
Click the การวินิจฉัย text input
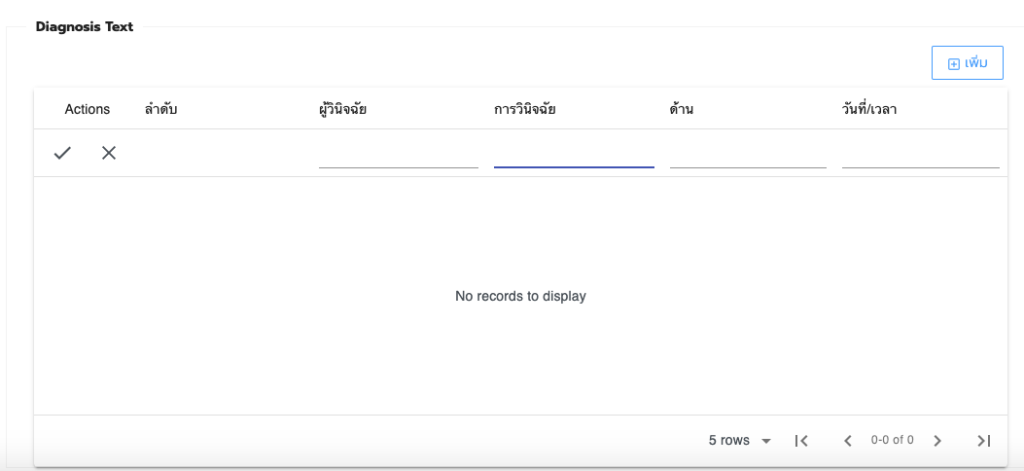574,154
